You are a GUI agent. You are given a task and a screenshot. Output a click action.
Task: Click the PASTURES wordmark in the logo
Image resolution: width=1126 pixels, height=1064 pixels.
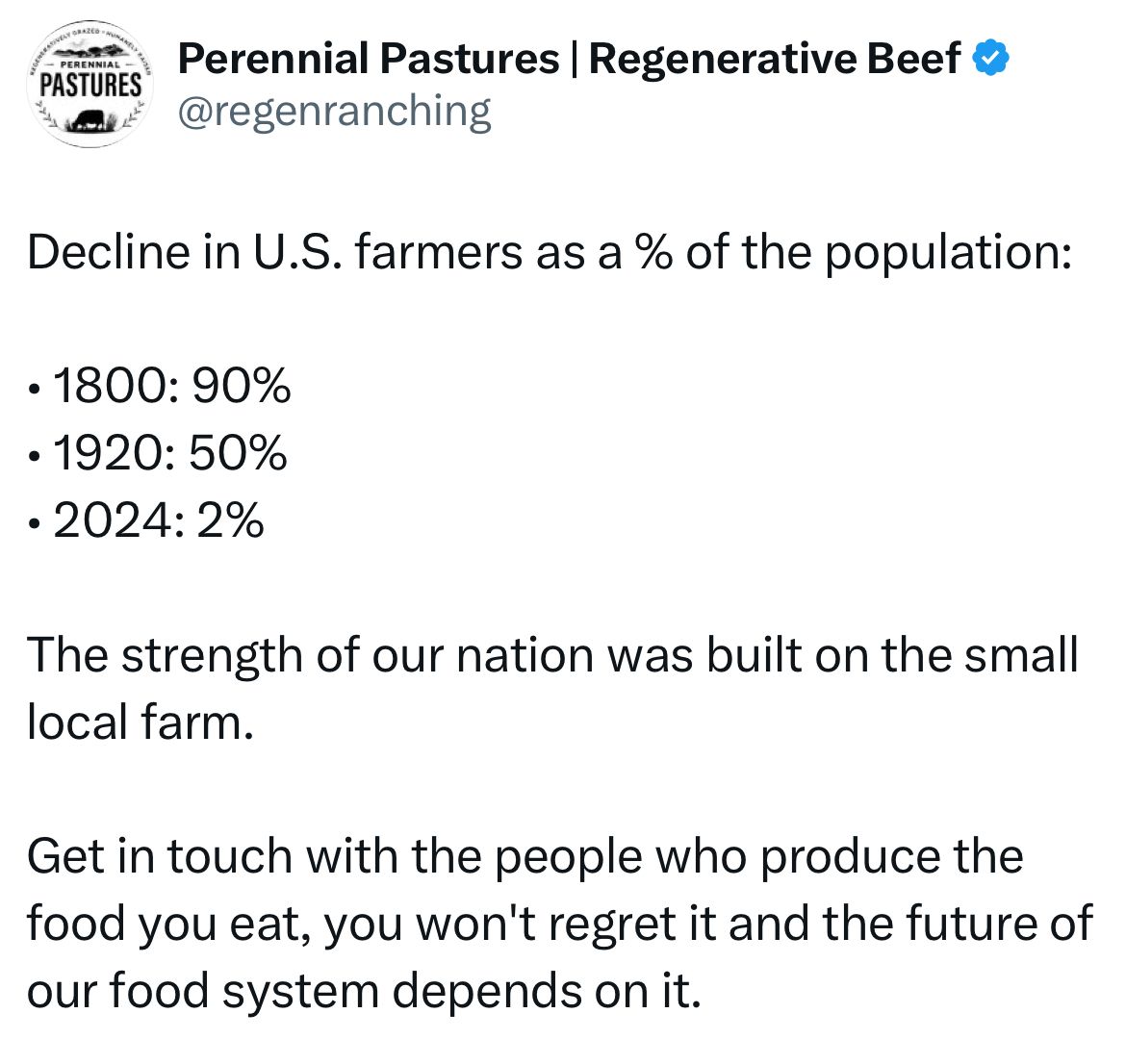click(x=90, y=86)
